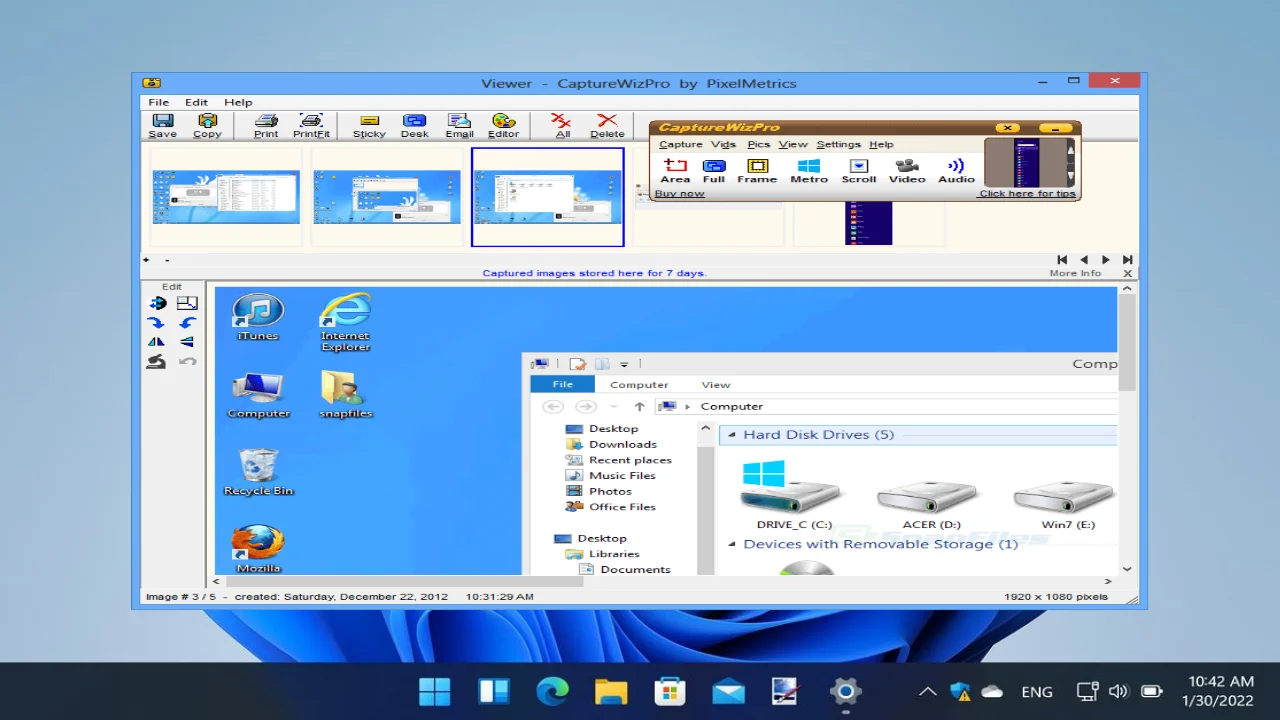Select the first captured thumbnail
The width and height of the screenshot is (1280, 720).
(226, 197)
